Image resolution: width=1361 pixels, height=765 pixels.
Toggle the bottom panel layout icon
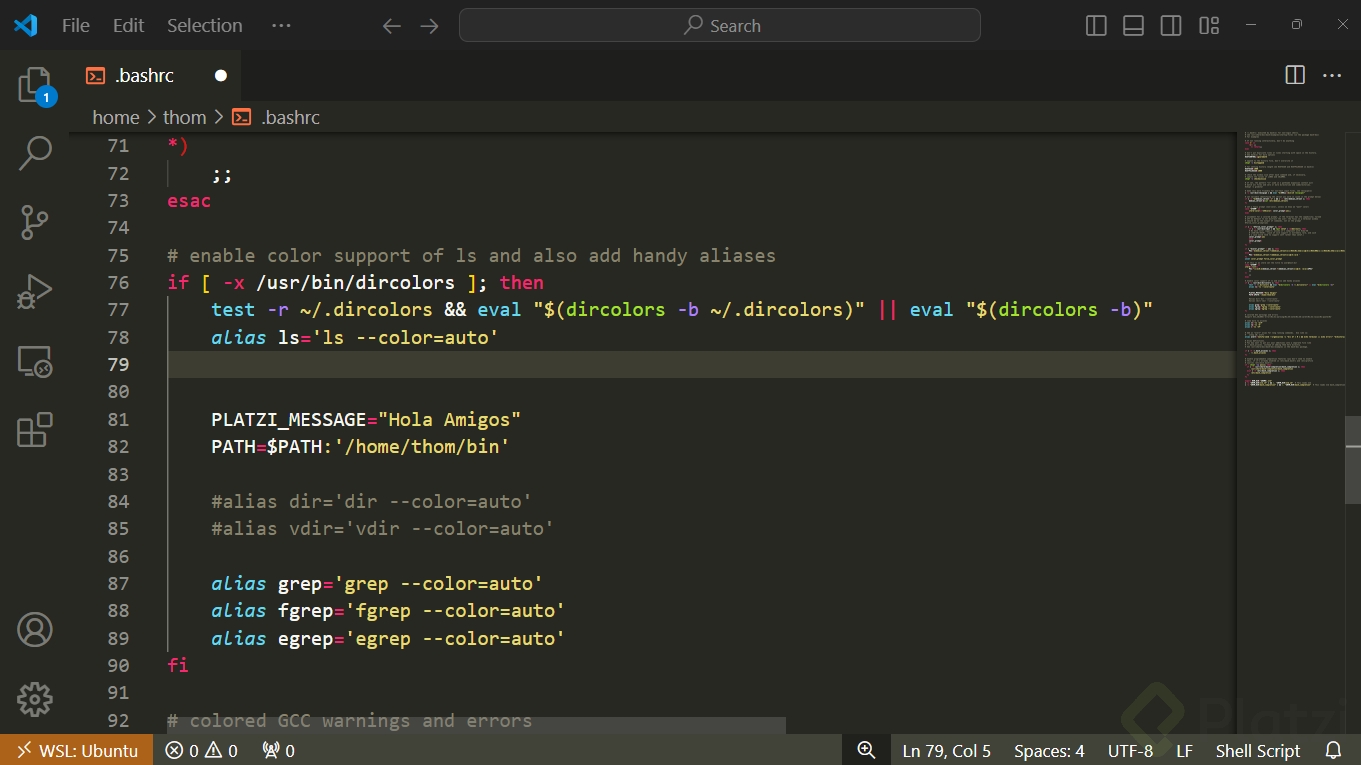tap(1133, 26)
